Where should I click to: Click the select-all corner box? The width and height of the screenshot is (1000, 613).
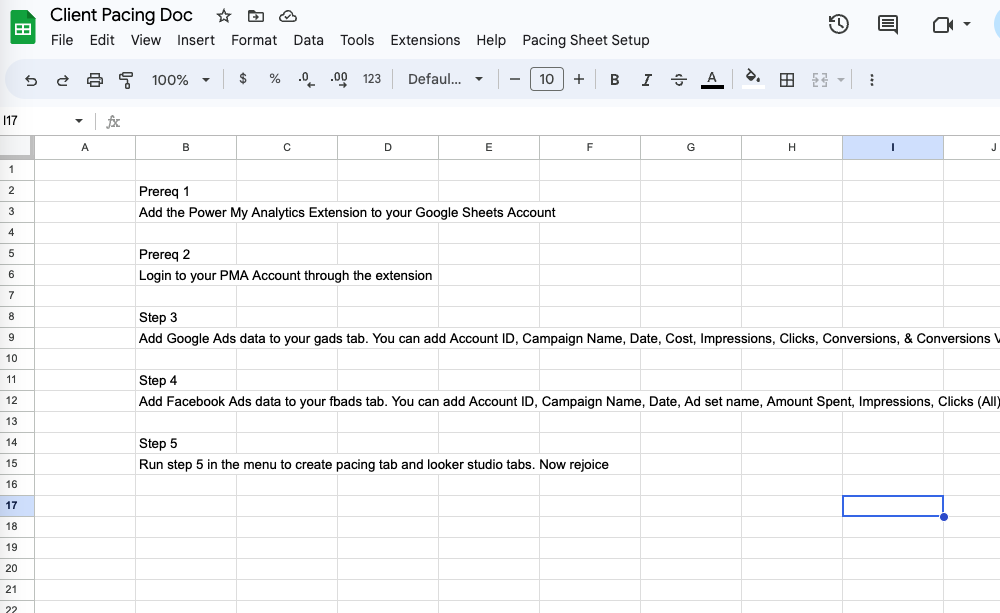coord(16,146)
